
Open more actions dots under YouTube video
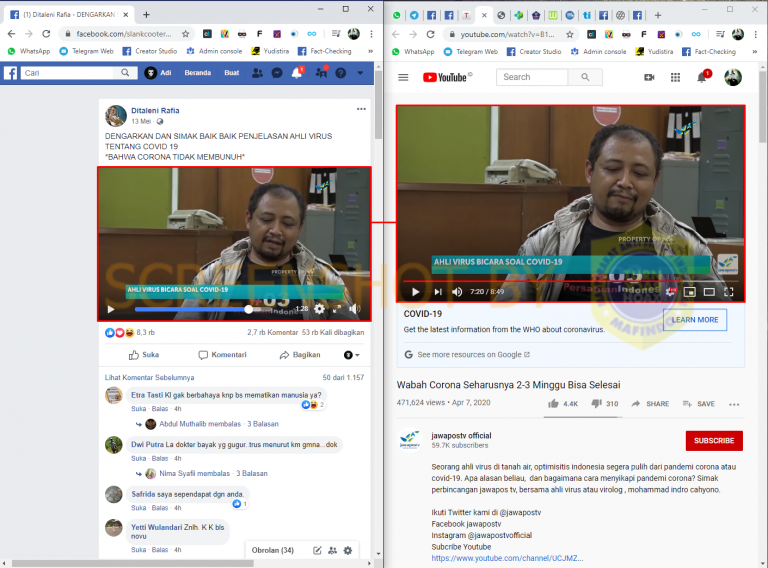pyautogui.click(x=734, y=404)
